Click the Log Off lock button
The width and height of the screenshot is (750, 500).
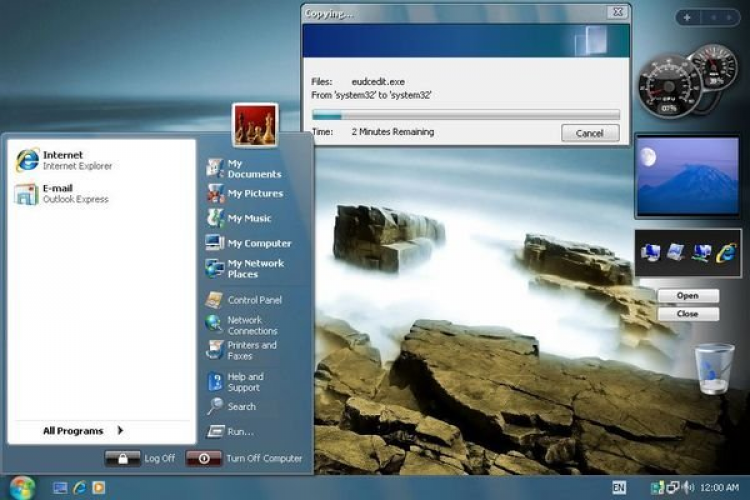tap(122, 458)
